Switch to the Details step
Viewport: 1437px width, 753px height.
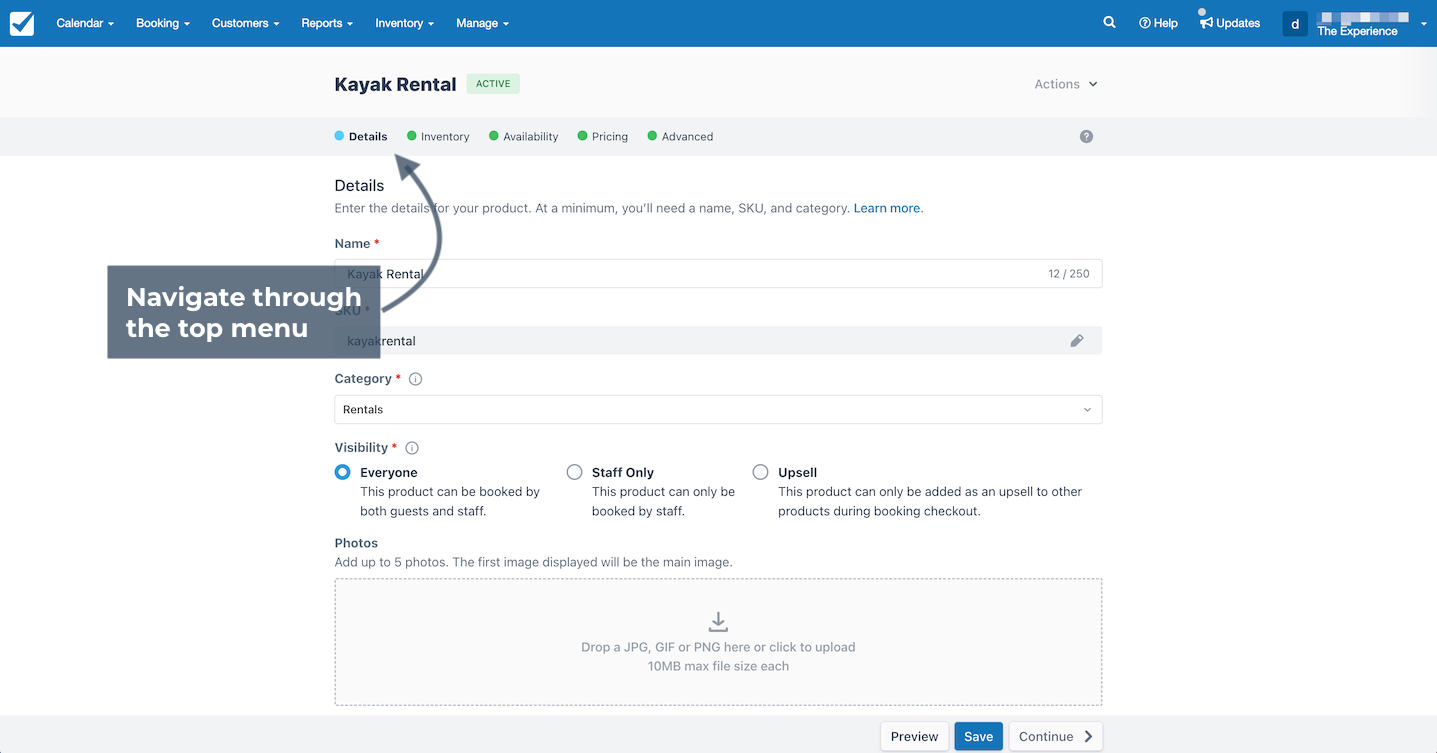[361, 136]
